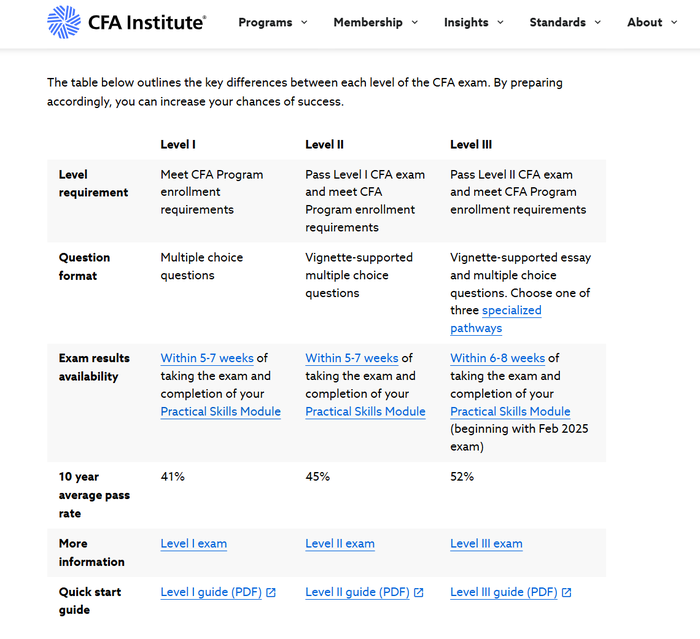Download the Level I guide (PDF)
The width and height of the screenshot is (700, 639).
(x=210, y=592)
